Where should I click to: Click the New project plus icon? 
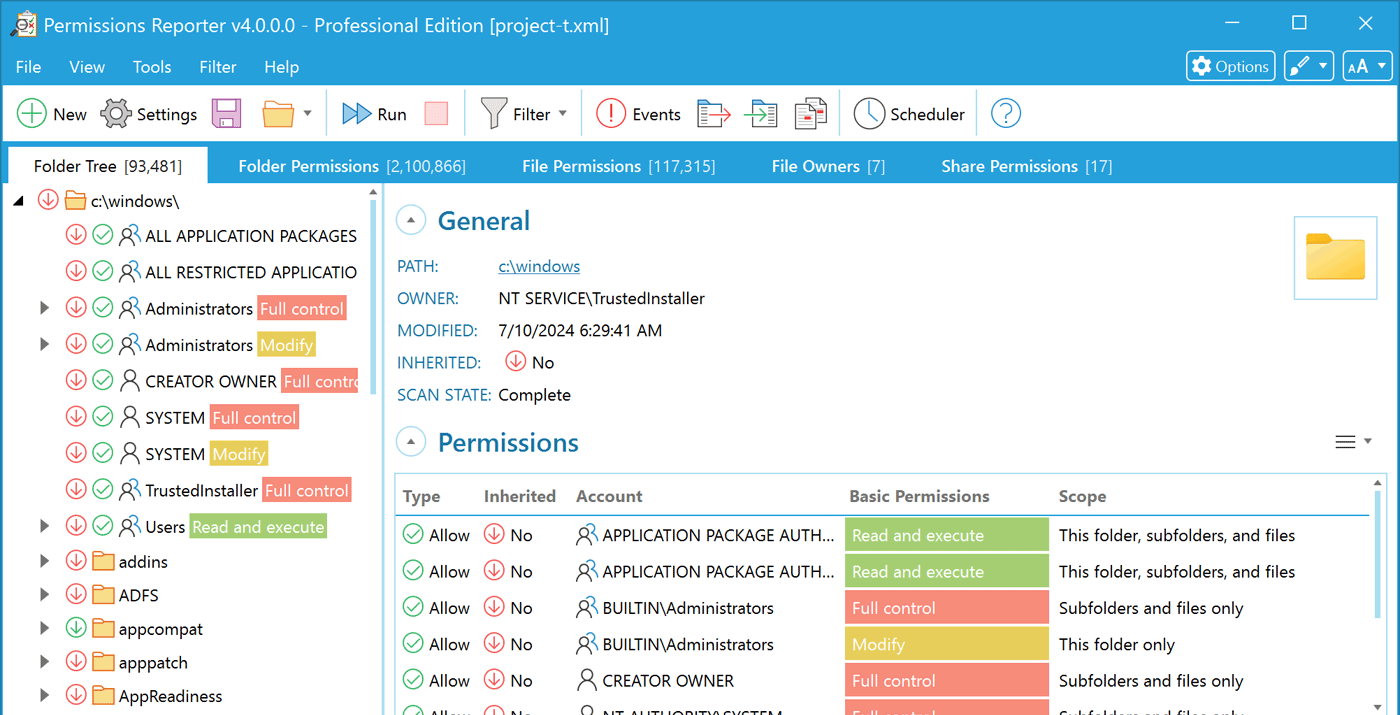pos(32,114)
